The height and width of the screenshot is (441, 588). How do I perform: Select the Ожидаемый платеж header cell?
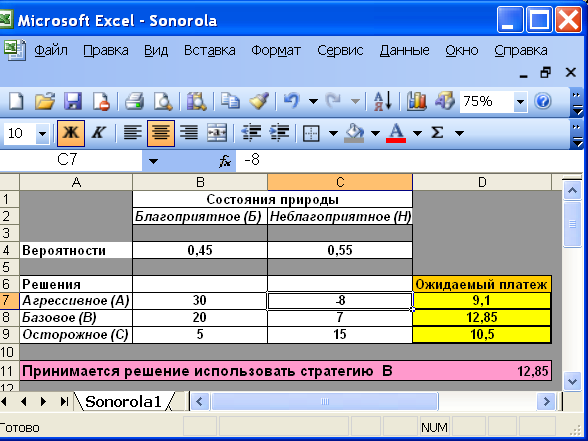pos(482,284)
